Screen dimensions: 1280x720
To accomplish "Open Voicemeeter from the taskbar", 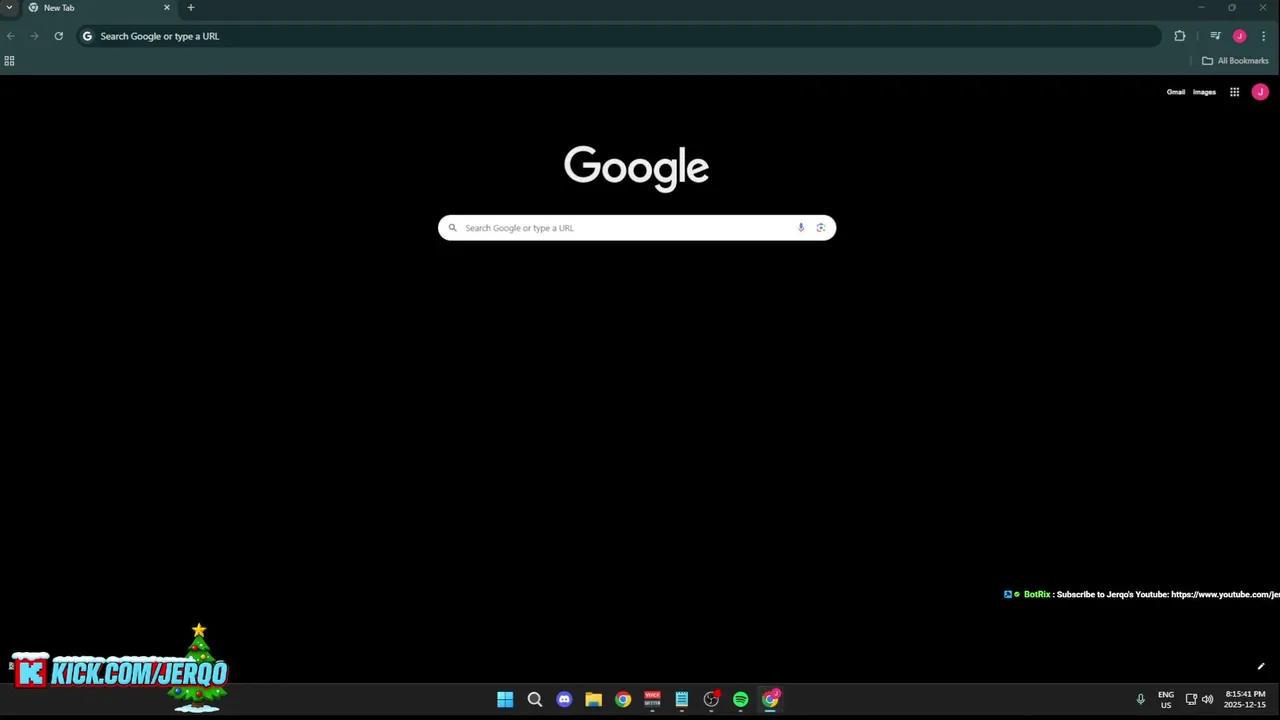I will [653, 700].
